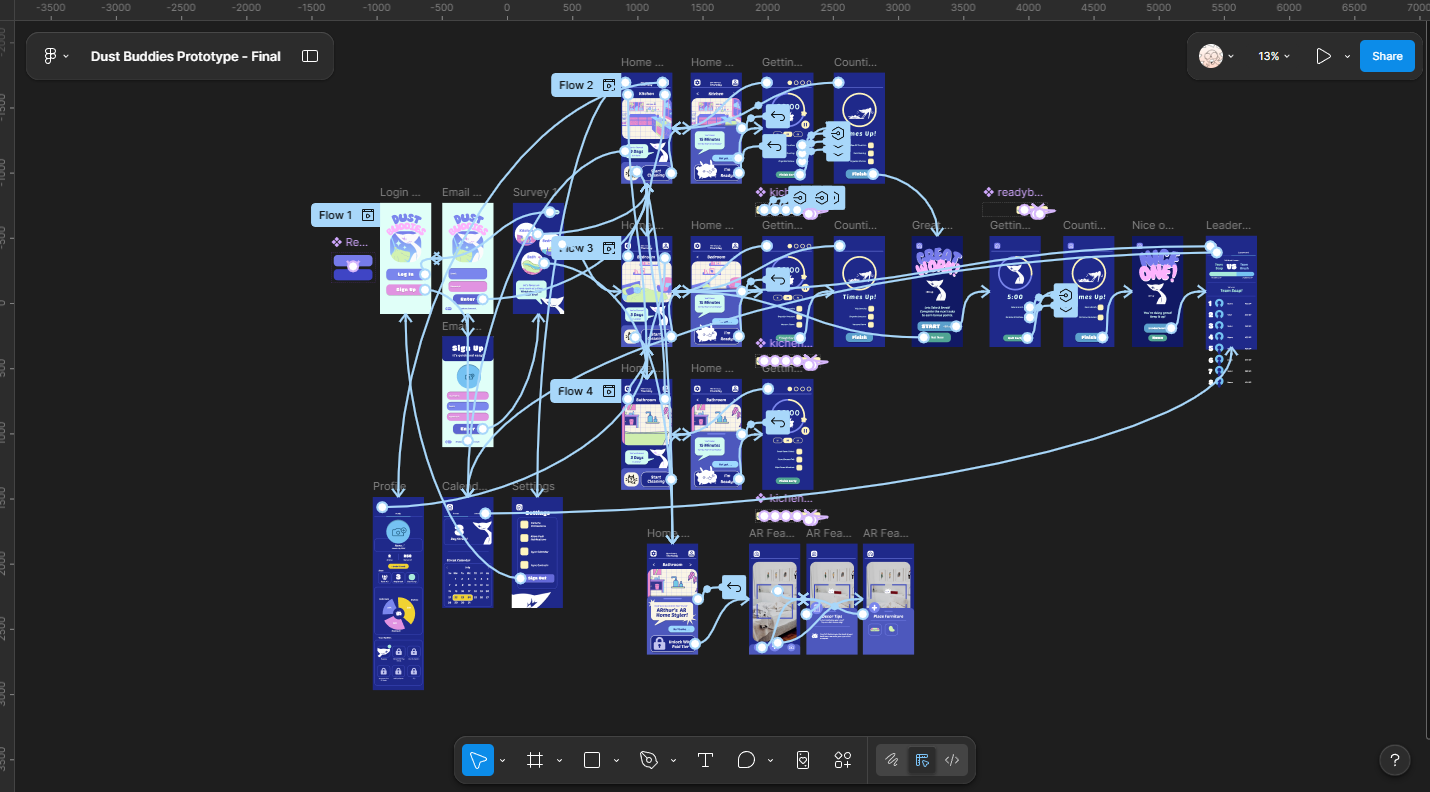Select the Rectangle shape tool

(592, 760)
